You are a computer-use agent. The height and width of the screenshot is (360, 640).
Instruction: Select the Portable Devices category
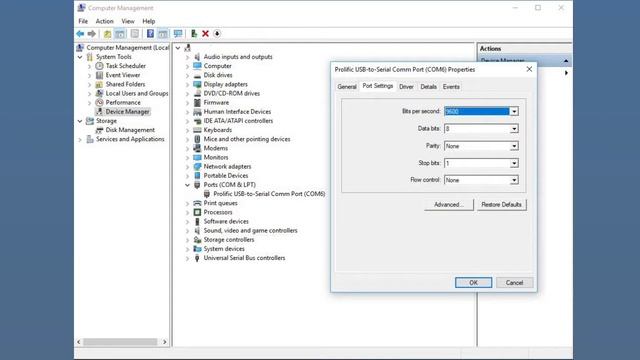coord(226,176)
